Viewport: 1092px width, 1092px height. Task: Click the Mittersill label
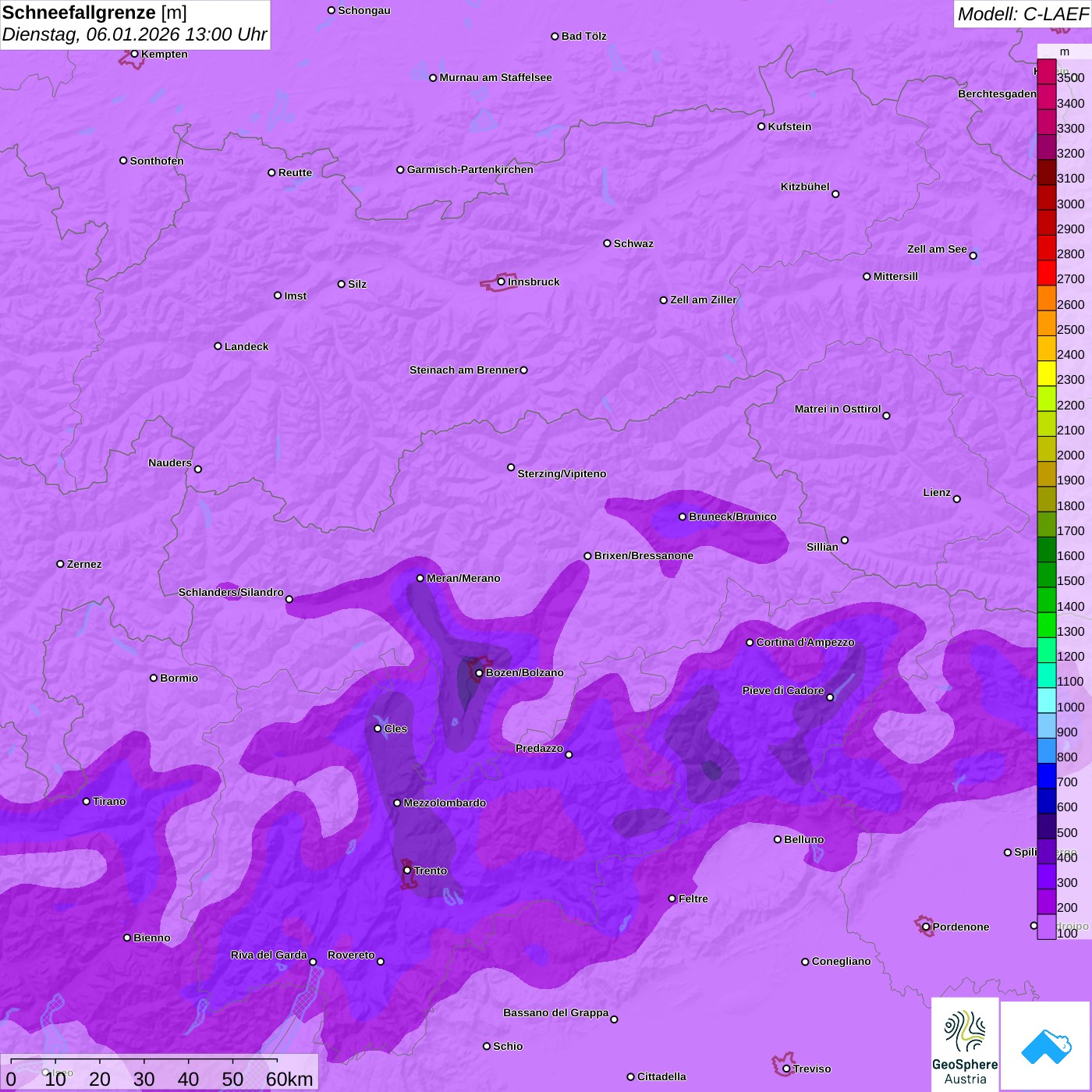[895, 276]
